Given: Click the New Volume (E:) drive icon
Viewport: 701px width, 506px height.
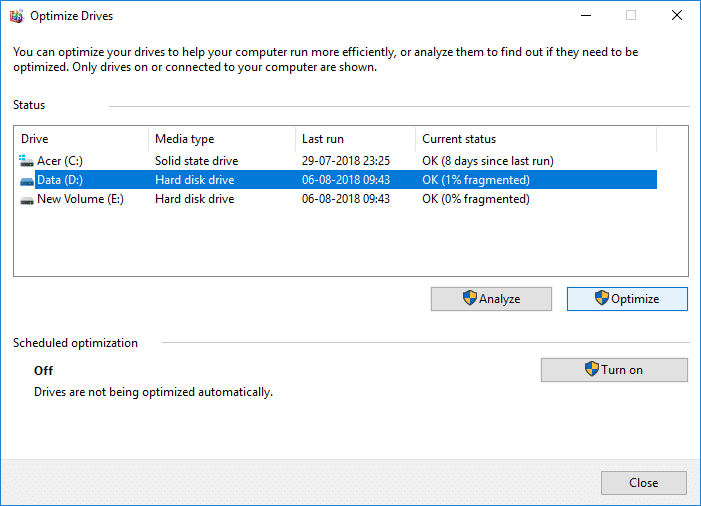Looking at the screenshot, I should click(x=26, y=199).
